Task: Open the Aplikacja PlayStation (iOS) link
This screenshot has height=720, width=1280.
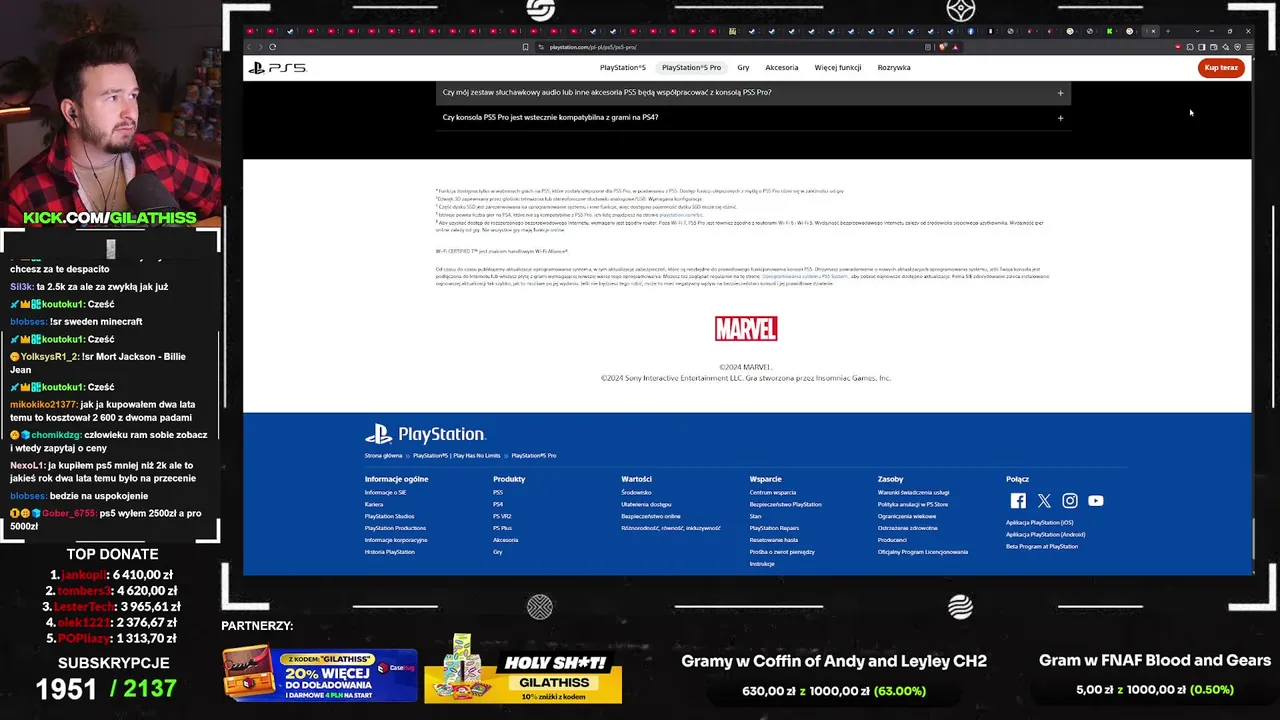Action: [1040, 523]
